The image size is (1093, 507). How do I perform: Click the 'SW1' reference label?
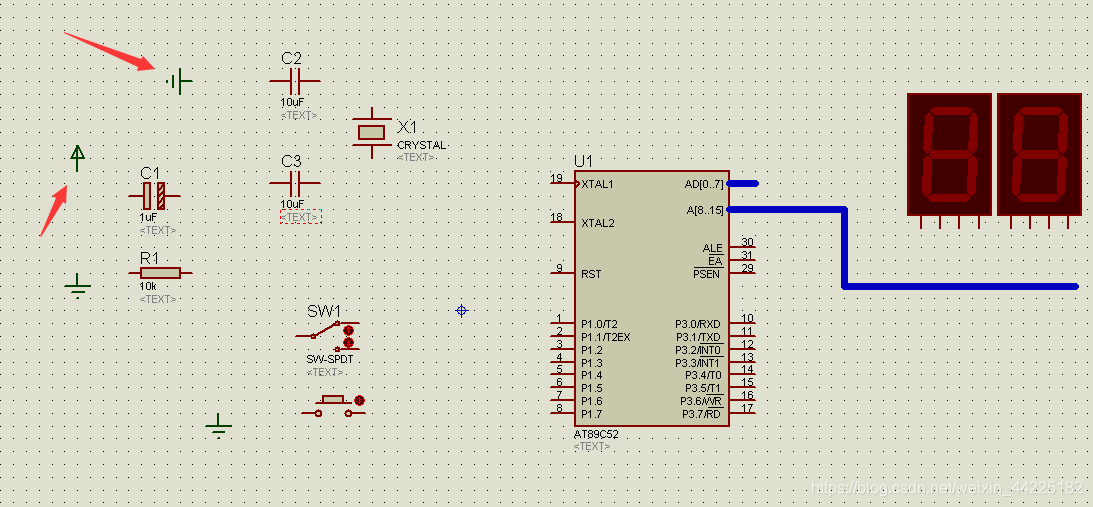click(x=324, y=312)
